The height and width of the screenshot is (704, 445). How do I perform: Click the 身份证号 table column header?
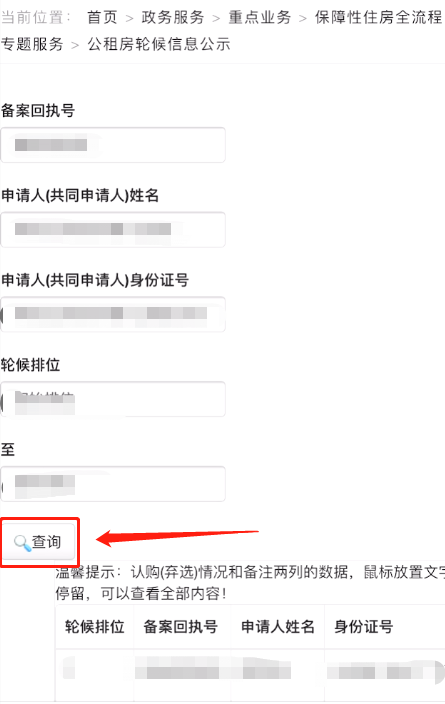click(x=364, y=626)
